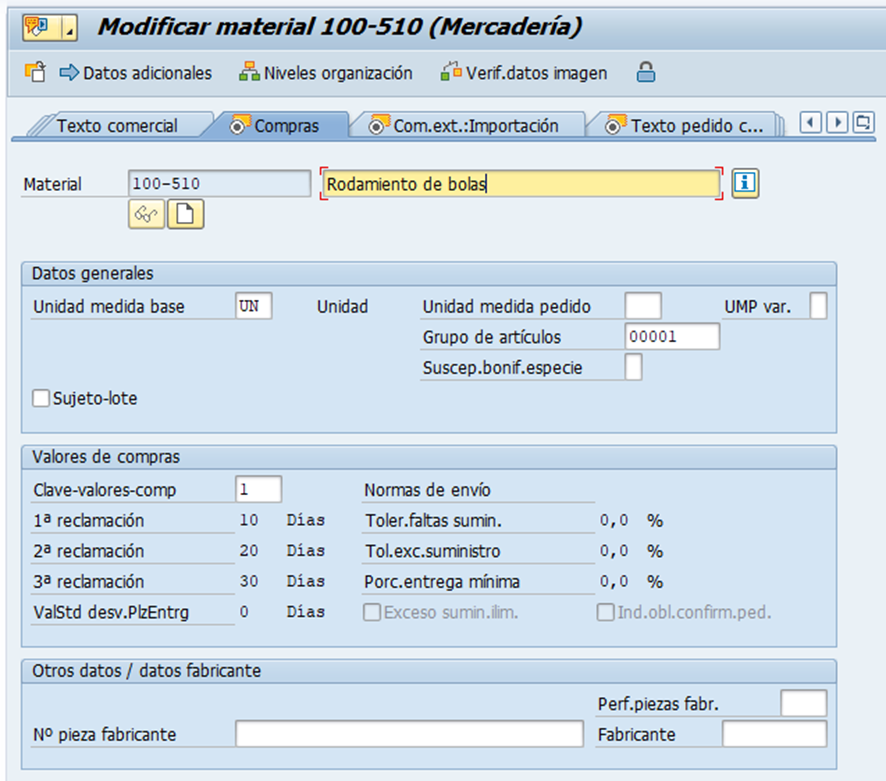The width and height of the screenshot is (886, 781).
Task: Click the 3ª reclamación value 30
Action: pyautogui.click(x=249, y=581)
